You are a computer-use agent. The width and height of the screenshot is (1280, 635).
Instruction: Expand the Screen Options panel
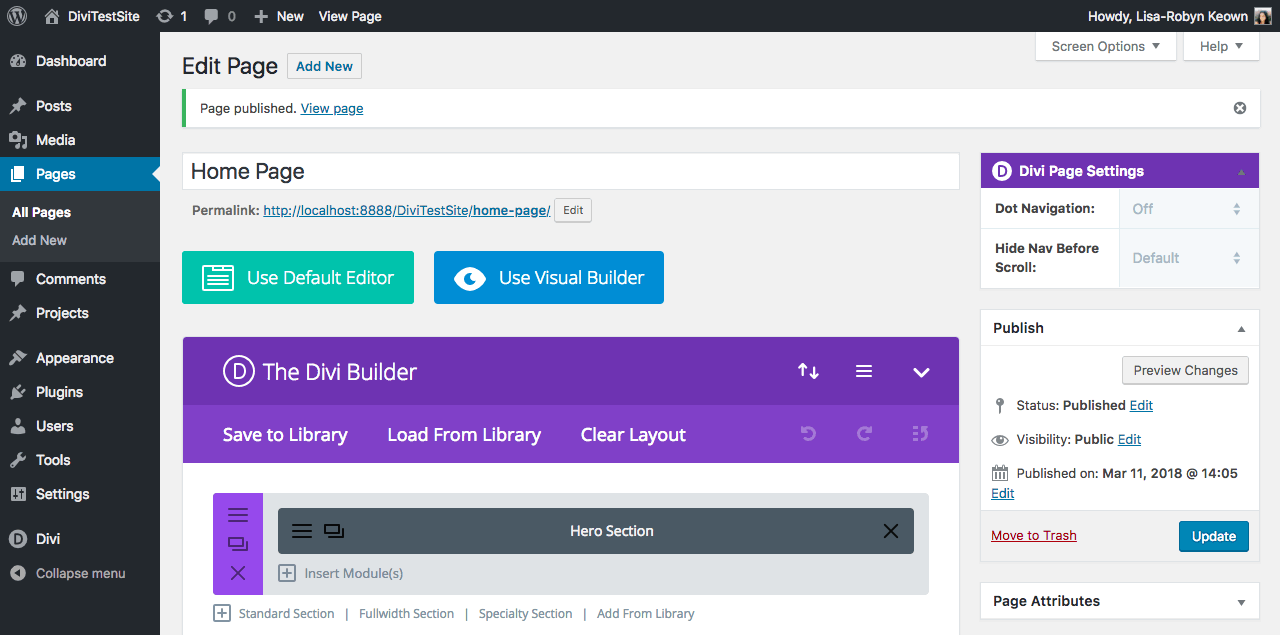(1106, 46)
